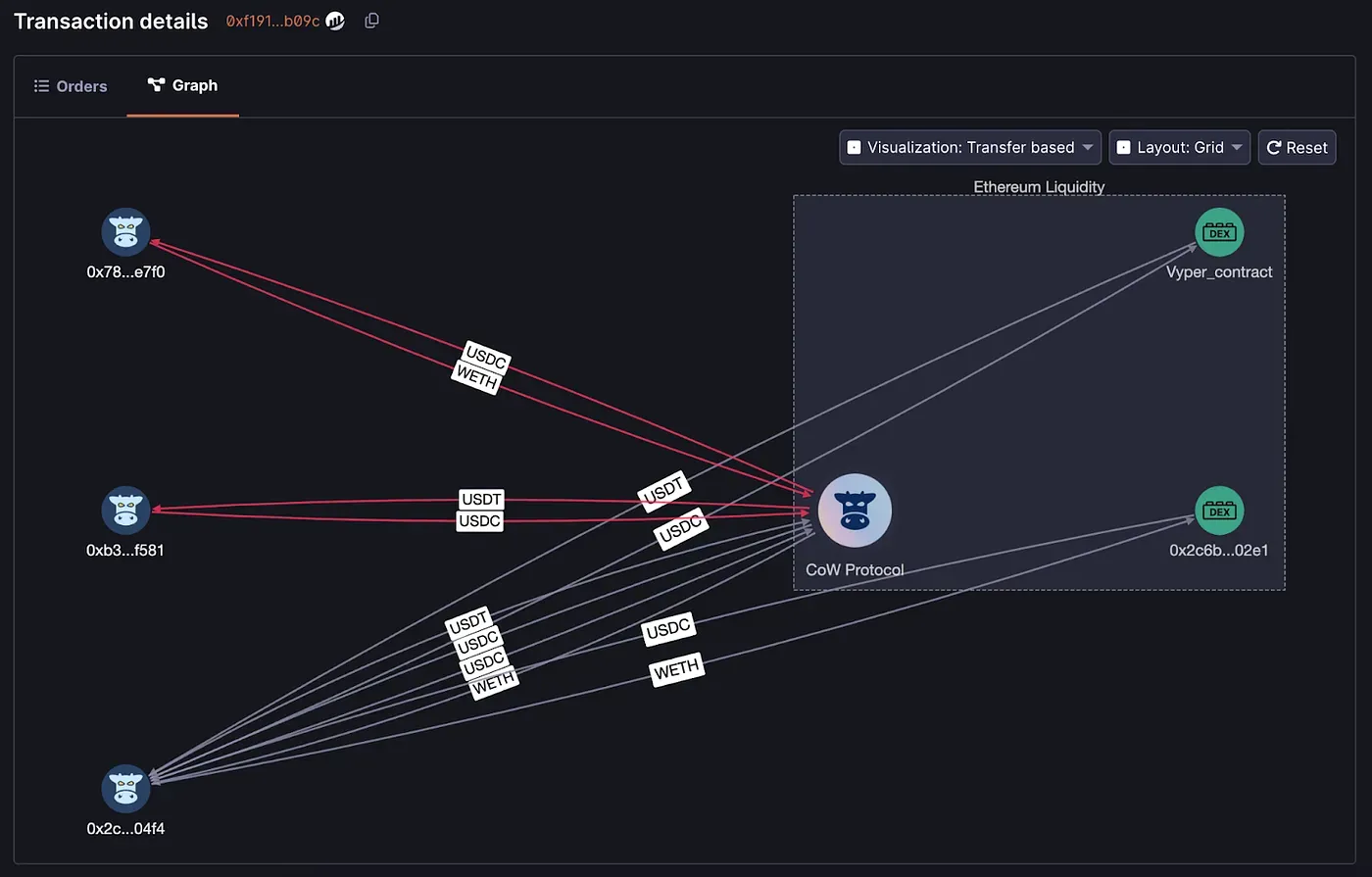Switch to the Orders tab
This screenshot has height=877, width=1372.
tap(70, 85)
